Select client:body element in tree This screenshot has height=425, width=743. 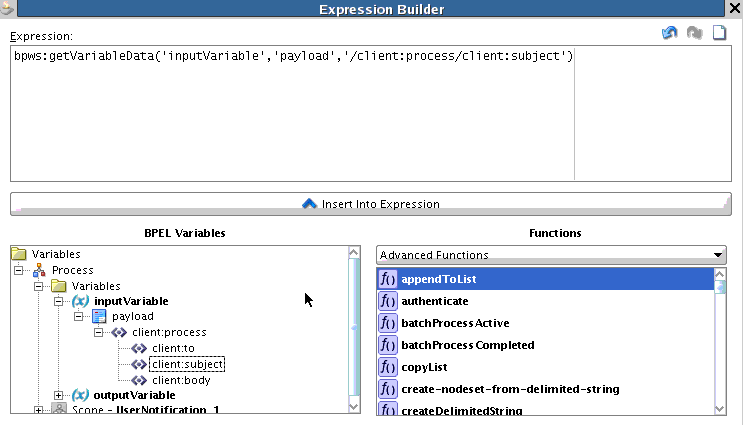pos(181,380)
